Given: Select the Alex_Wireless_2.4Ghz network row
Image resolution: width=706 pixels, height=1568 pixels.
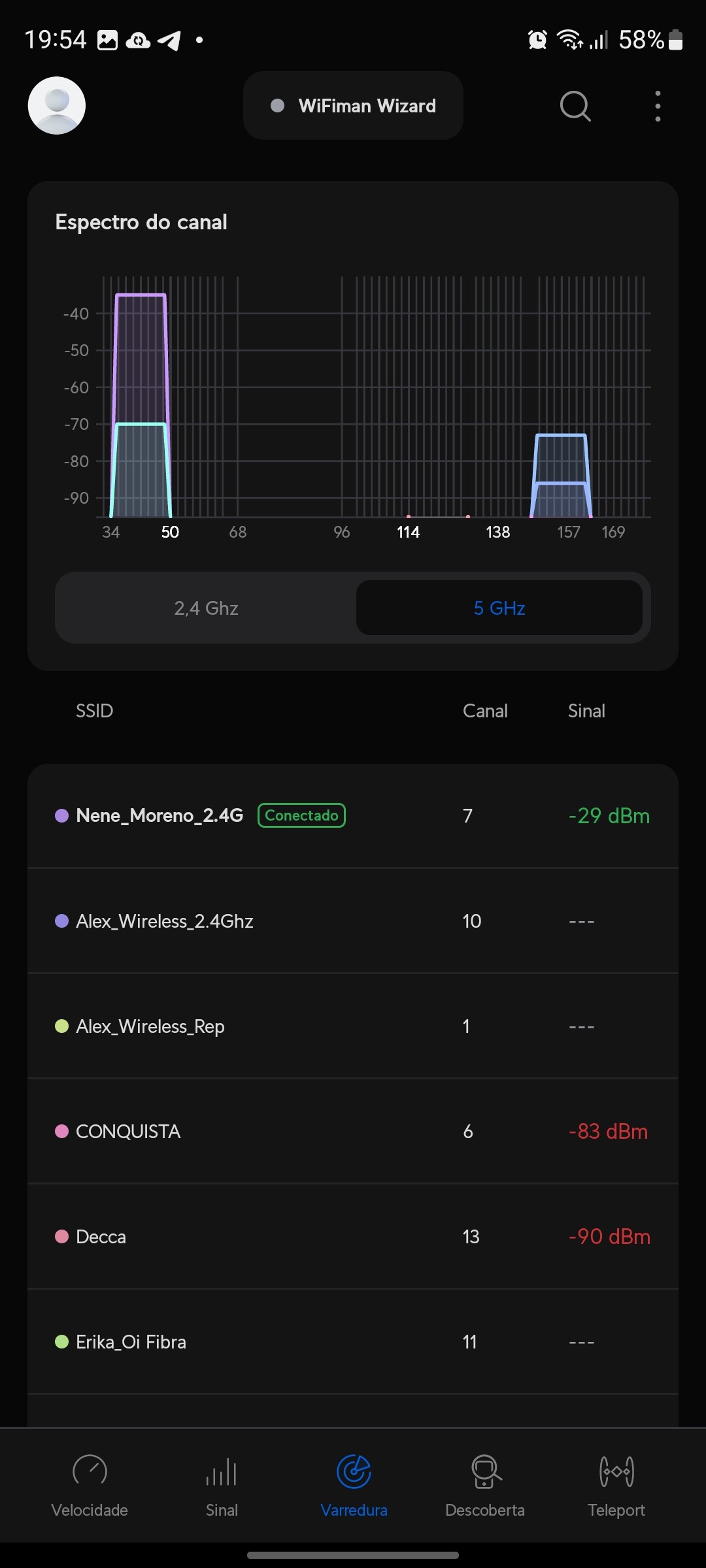Looking at the screenshot, I should 353,921.
